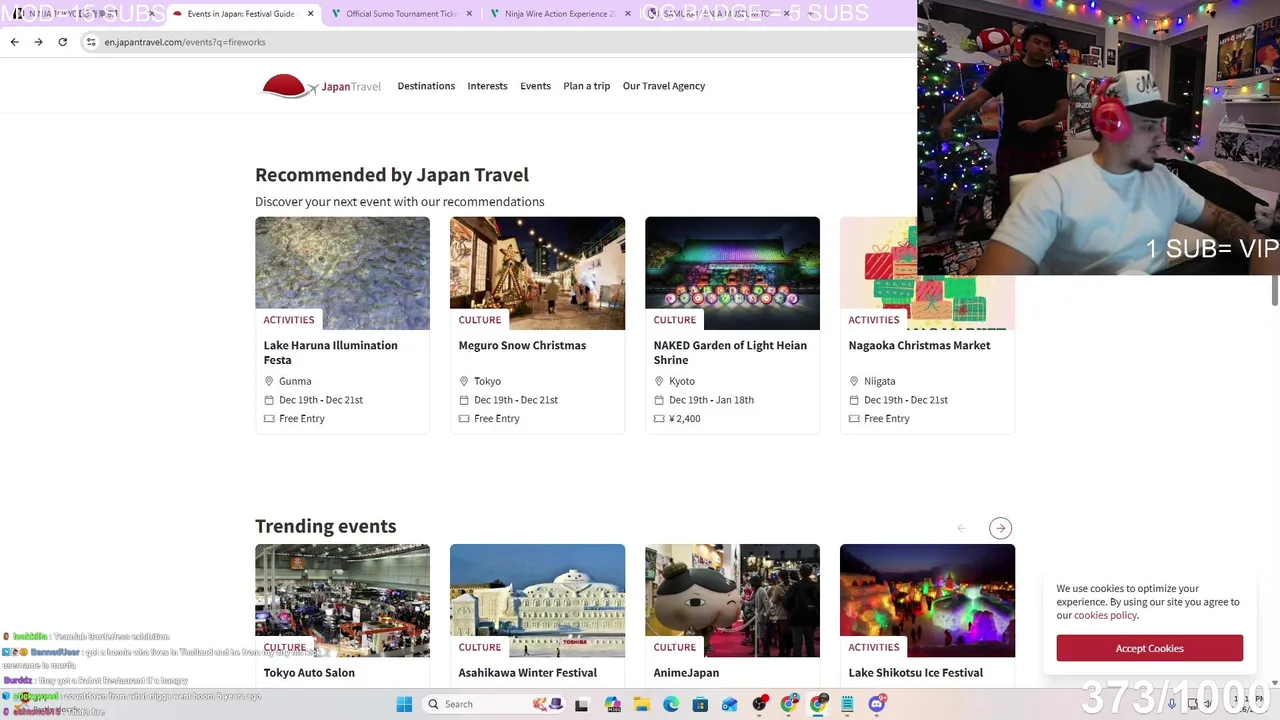Click location pin icon beside Niigata
This screenshot has width=1280, height=720.
tap(853, 381)
